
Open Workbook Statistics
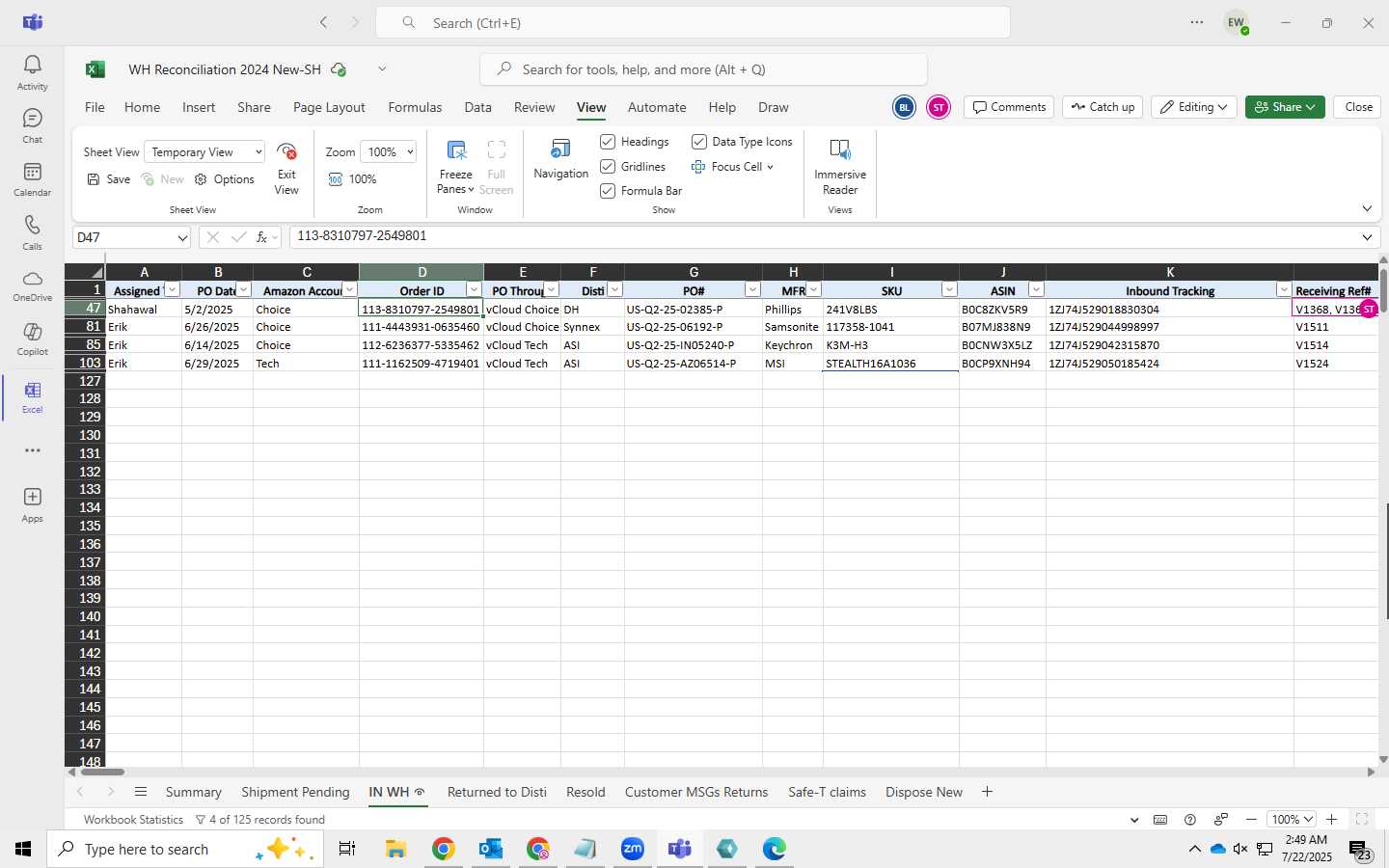coord(133,820)
